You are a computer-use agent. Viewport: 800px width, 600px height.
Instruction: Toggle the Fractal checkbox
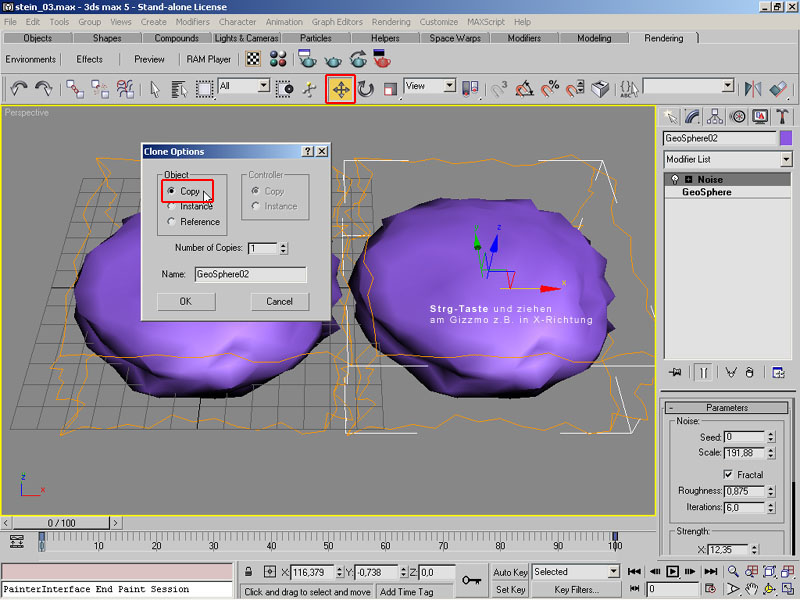[727, 474]
